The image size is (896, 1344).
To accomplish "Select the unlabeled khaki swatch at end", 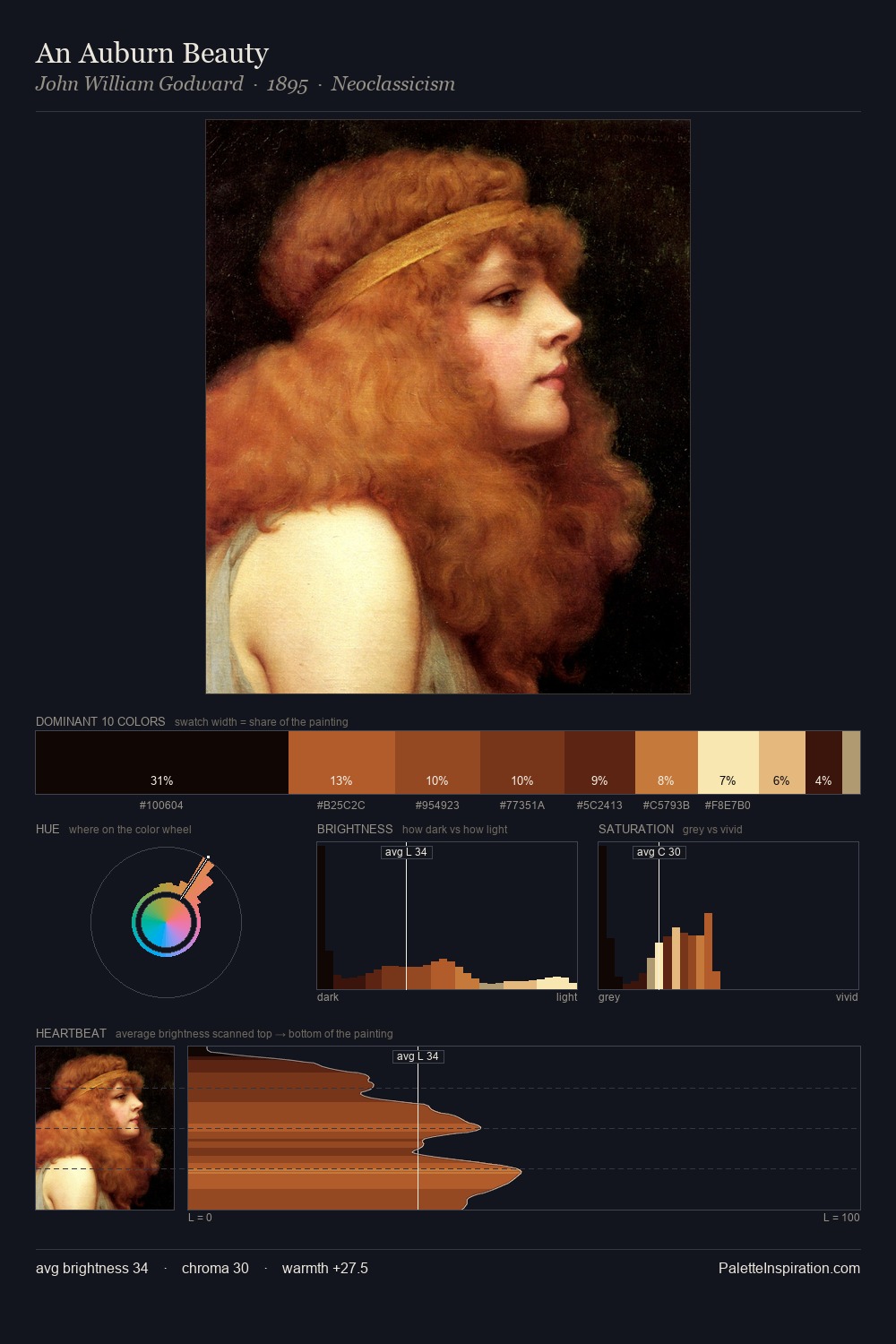I will [x=851, y=762].
